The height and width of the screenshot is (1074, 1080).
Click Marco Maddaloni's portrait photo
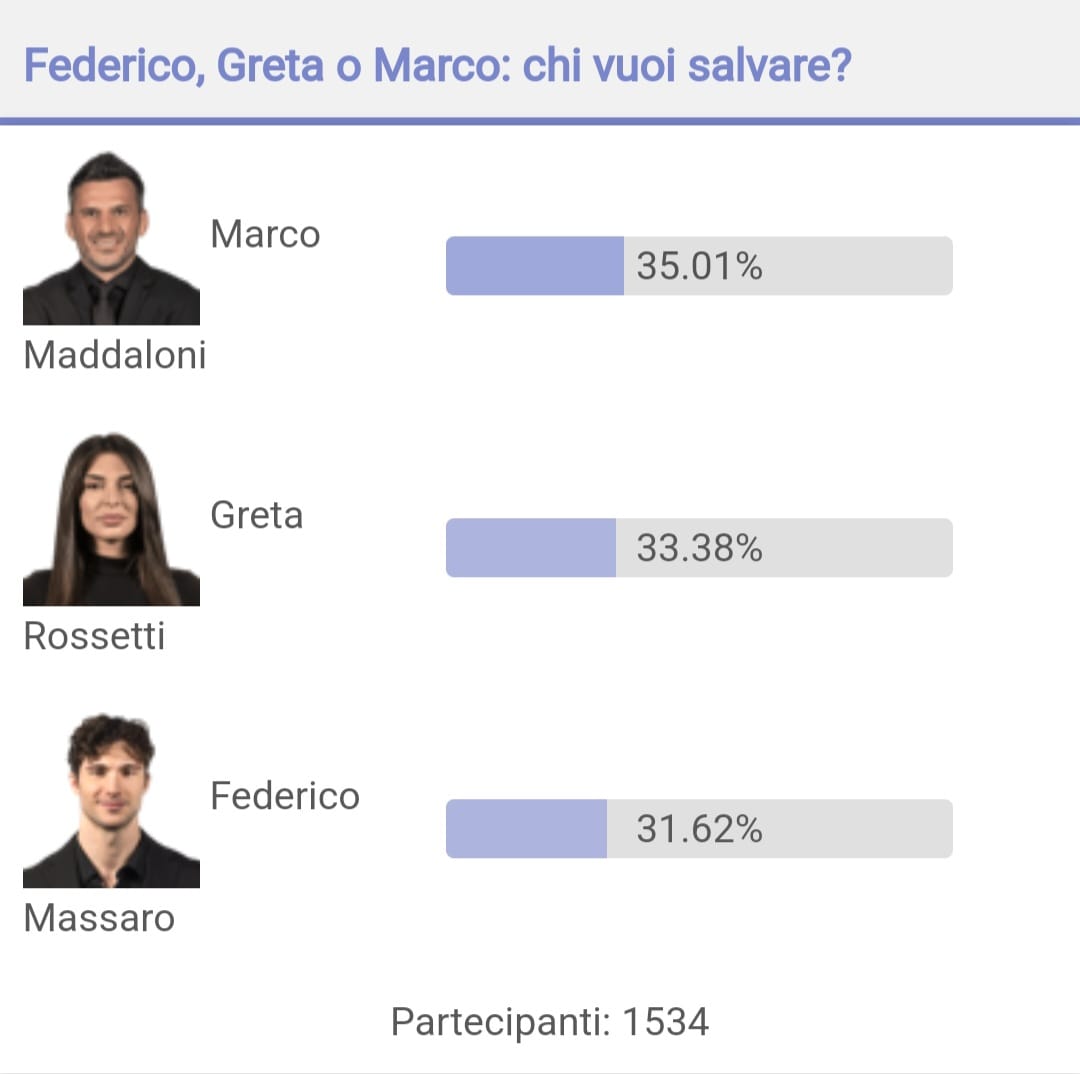112,238
